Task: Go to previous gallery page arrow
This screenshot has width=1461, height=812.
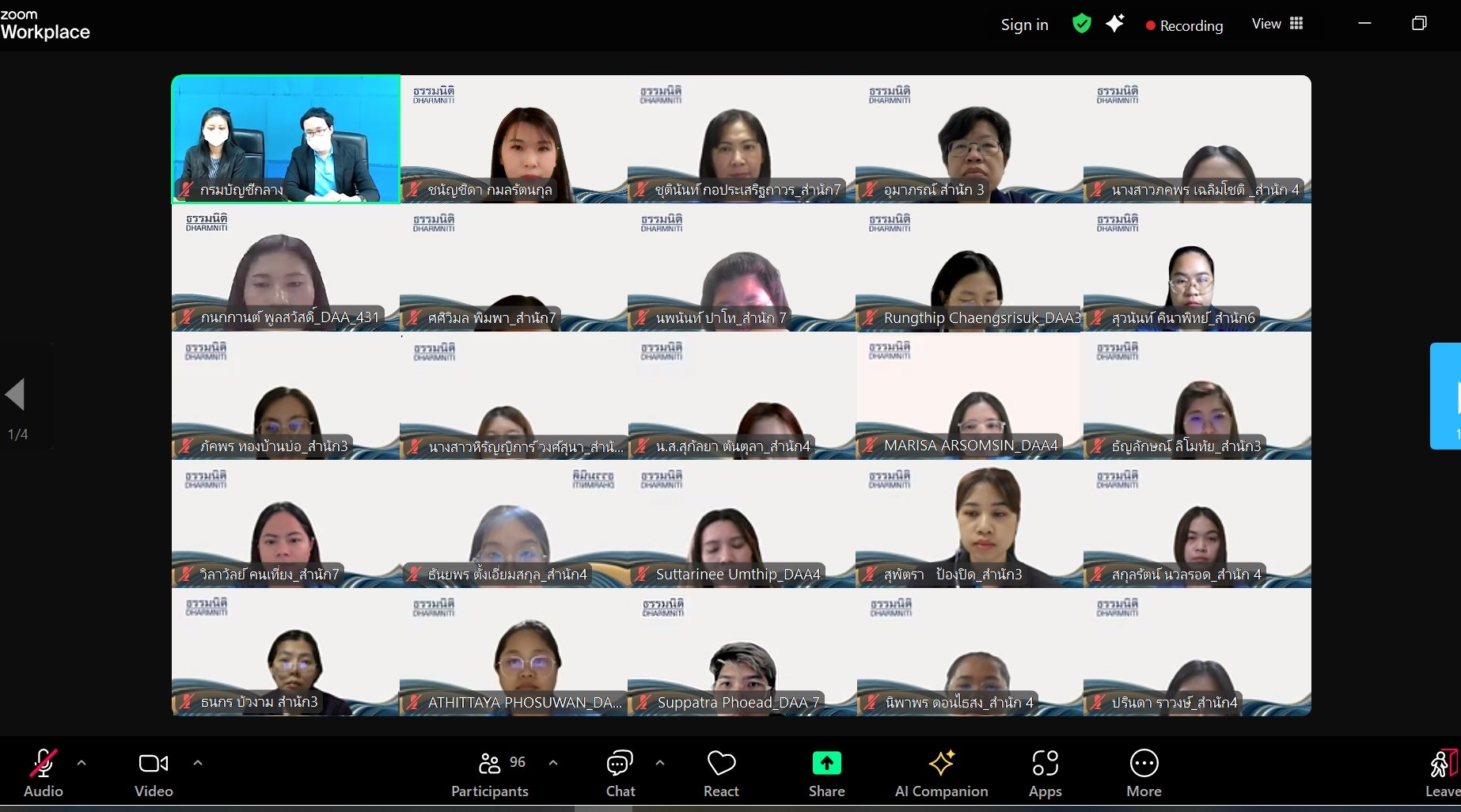Action: (16, 394)
